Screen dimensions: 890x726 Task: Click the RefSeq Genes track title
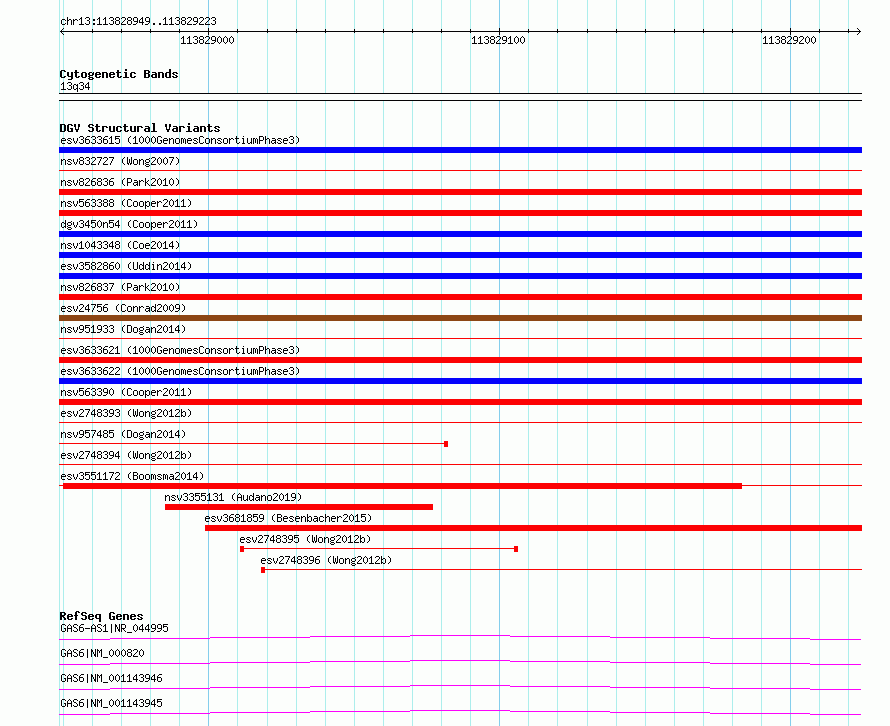[101, 616]
